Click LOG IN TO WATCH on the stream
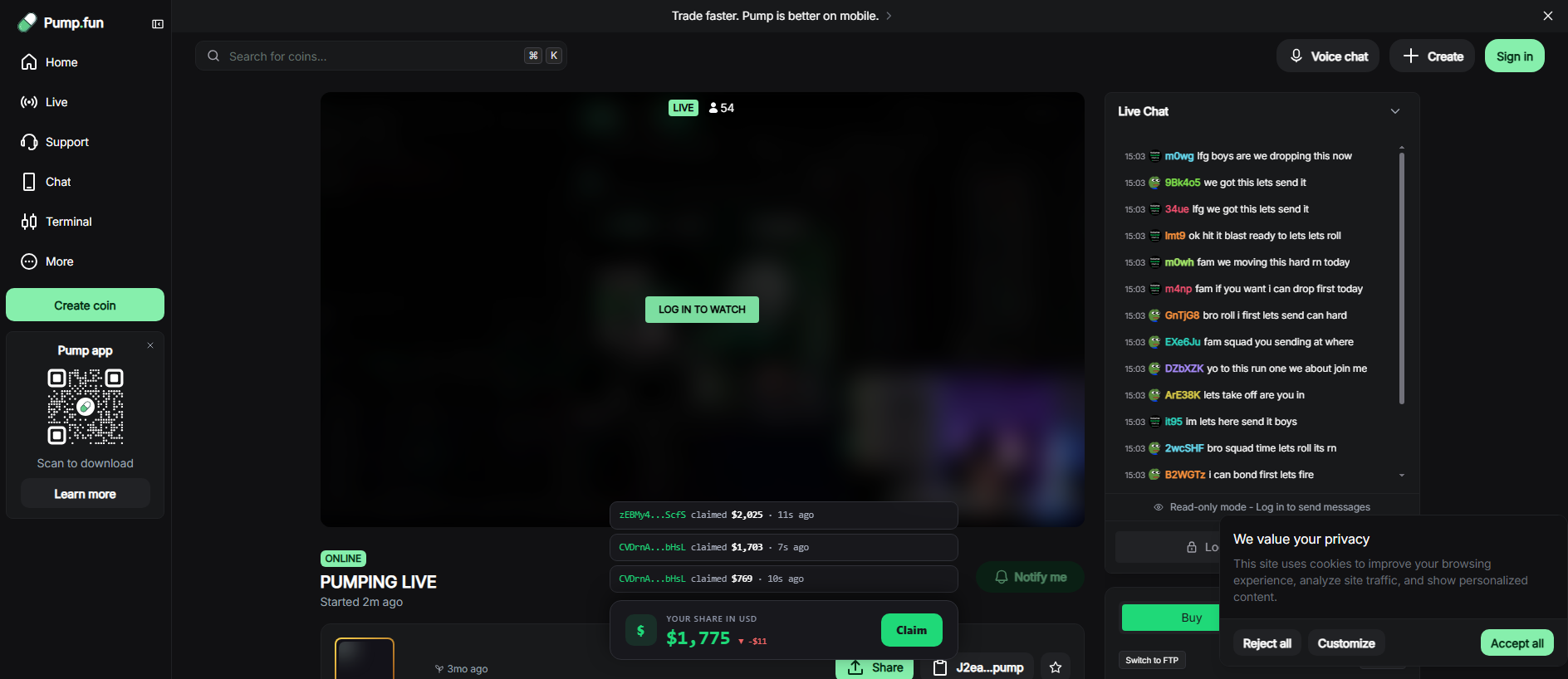Screen dimensions: 1568x679 coord(702,310)
